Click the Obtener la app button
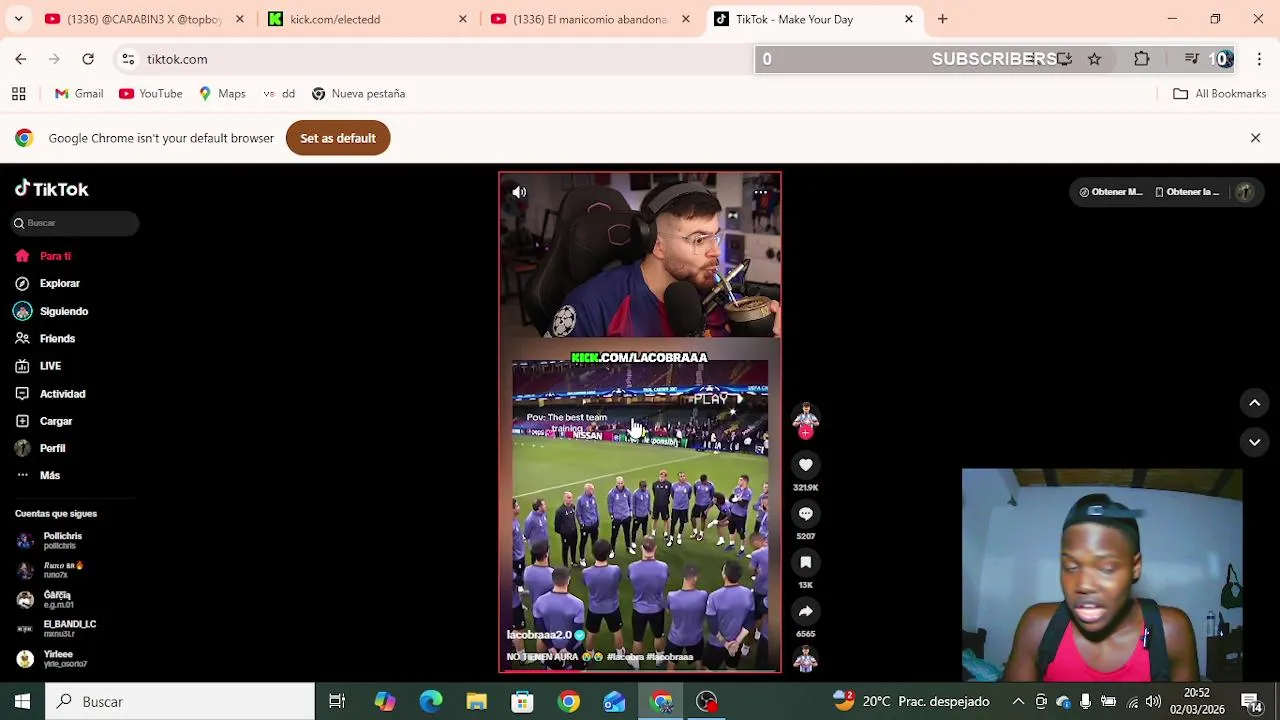The width and height of the screenshot is (1280, 720). tap(1187, 192)
